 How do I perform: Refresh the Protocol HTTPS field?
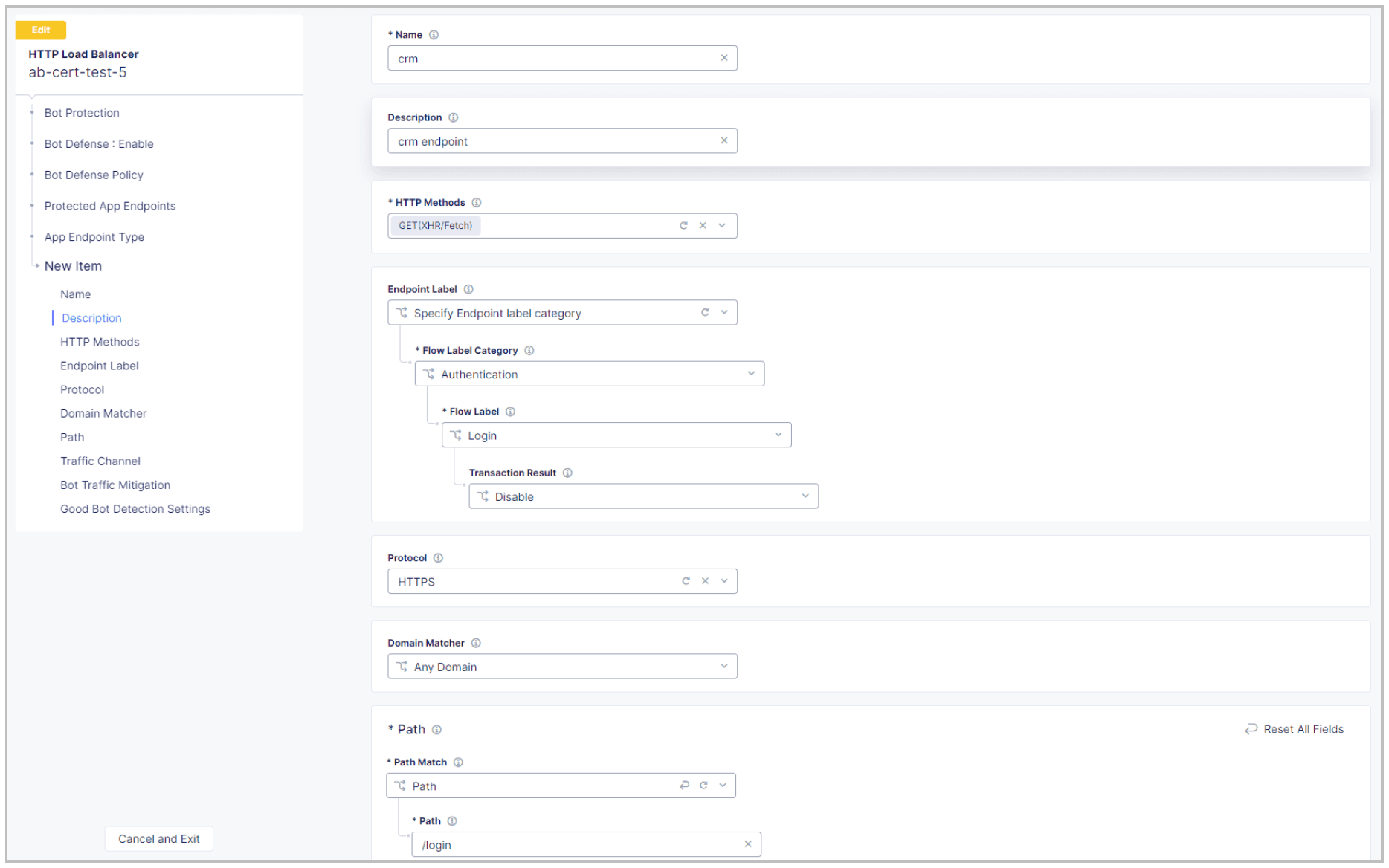coord(686,581)
